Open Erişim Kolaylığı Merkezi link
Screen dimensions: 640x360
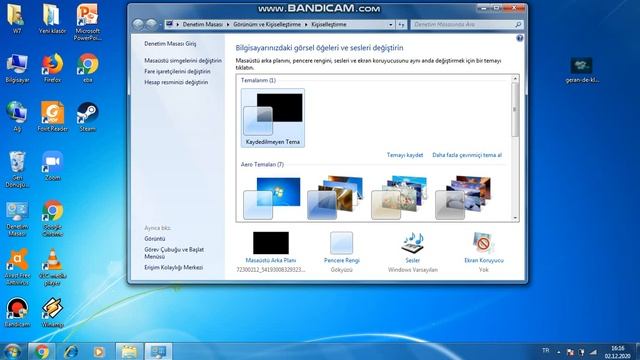(173, 267)
